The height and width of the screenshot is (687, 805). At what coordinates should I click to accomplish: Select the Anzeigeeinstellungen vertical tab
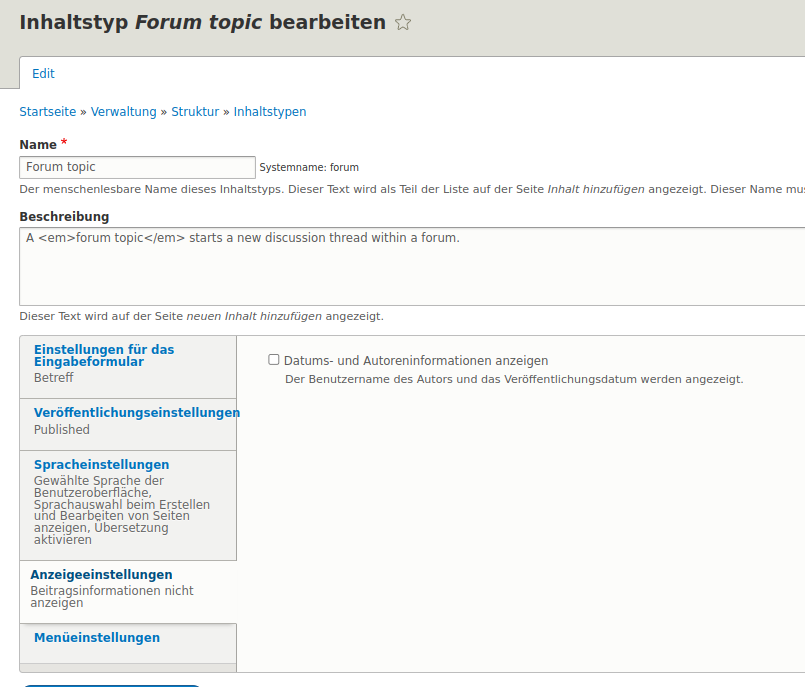click(101, 575)
